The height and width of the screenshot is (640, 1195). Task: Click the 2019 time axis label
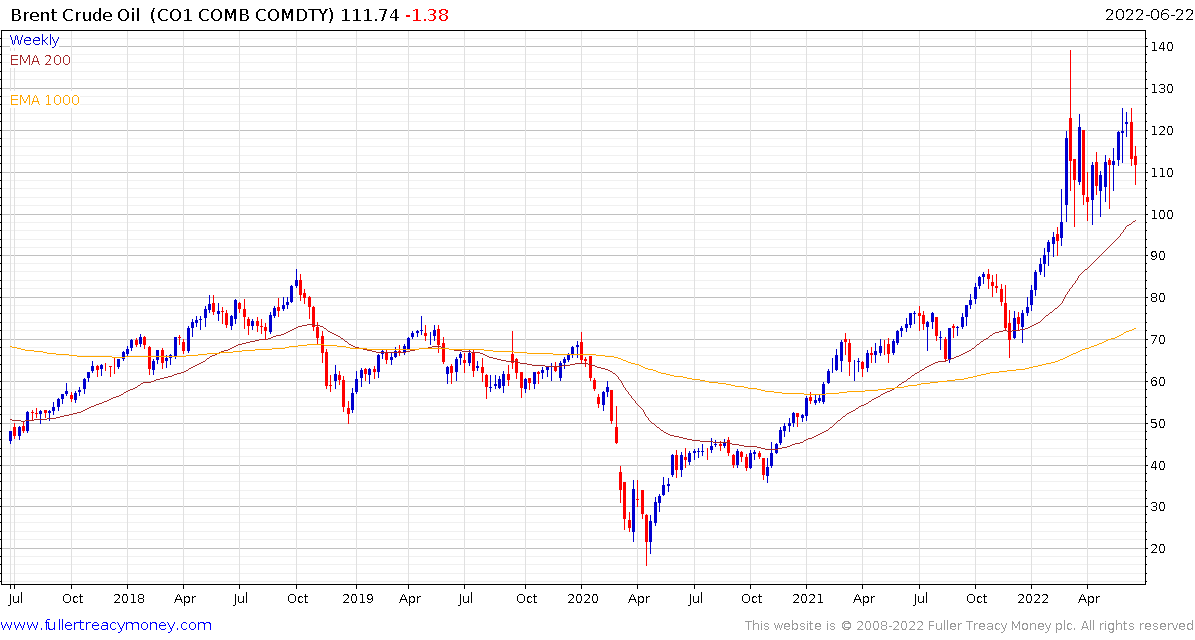(356, 599)
